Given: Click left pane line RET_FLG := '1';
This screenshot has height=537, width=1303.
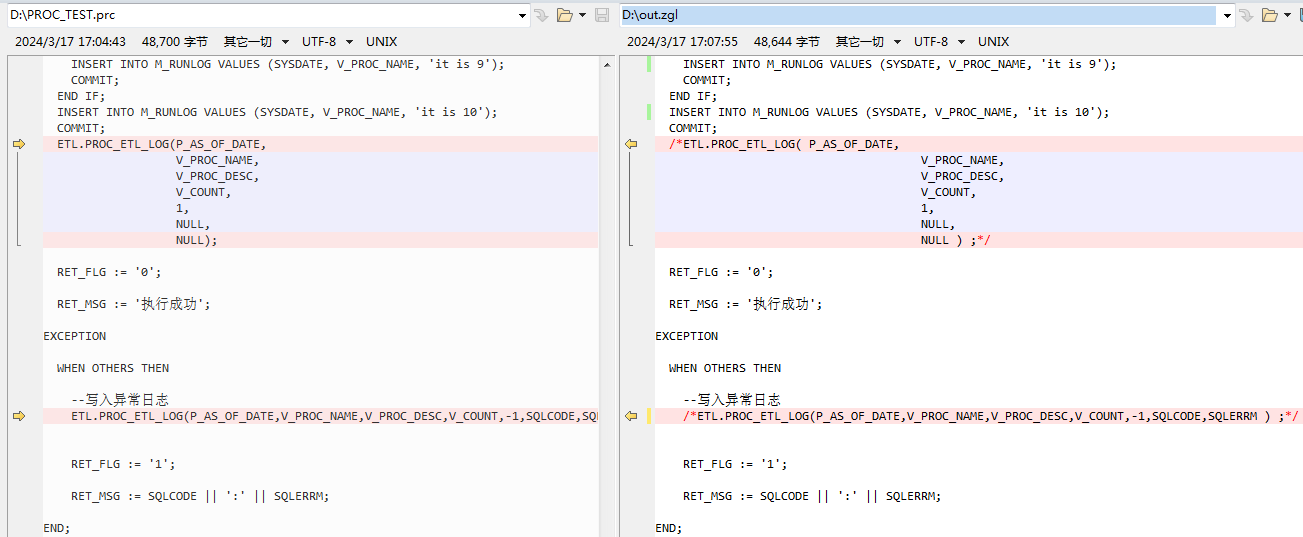Looking at the screenshot, I should tap(123, 464).
